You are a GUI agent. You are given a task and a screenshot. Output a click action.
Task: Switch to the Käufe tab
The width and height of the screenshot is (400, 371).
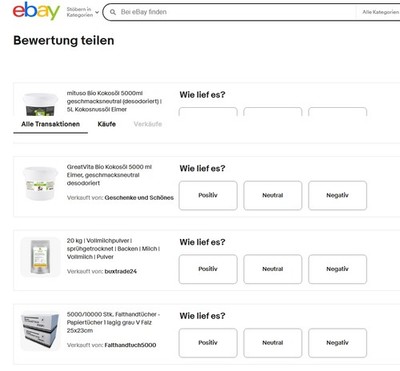coord(107,124)
